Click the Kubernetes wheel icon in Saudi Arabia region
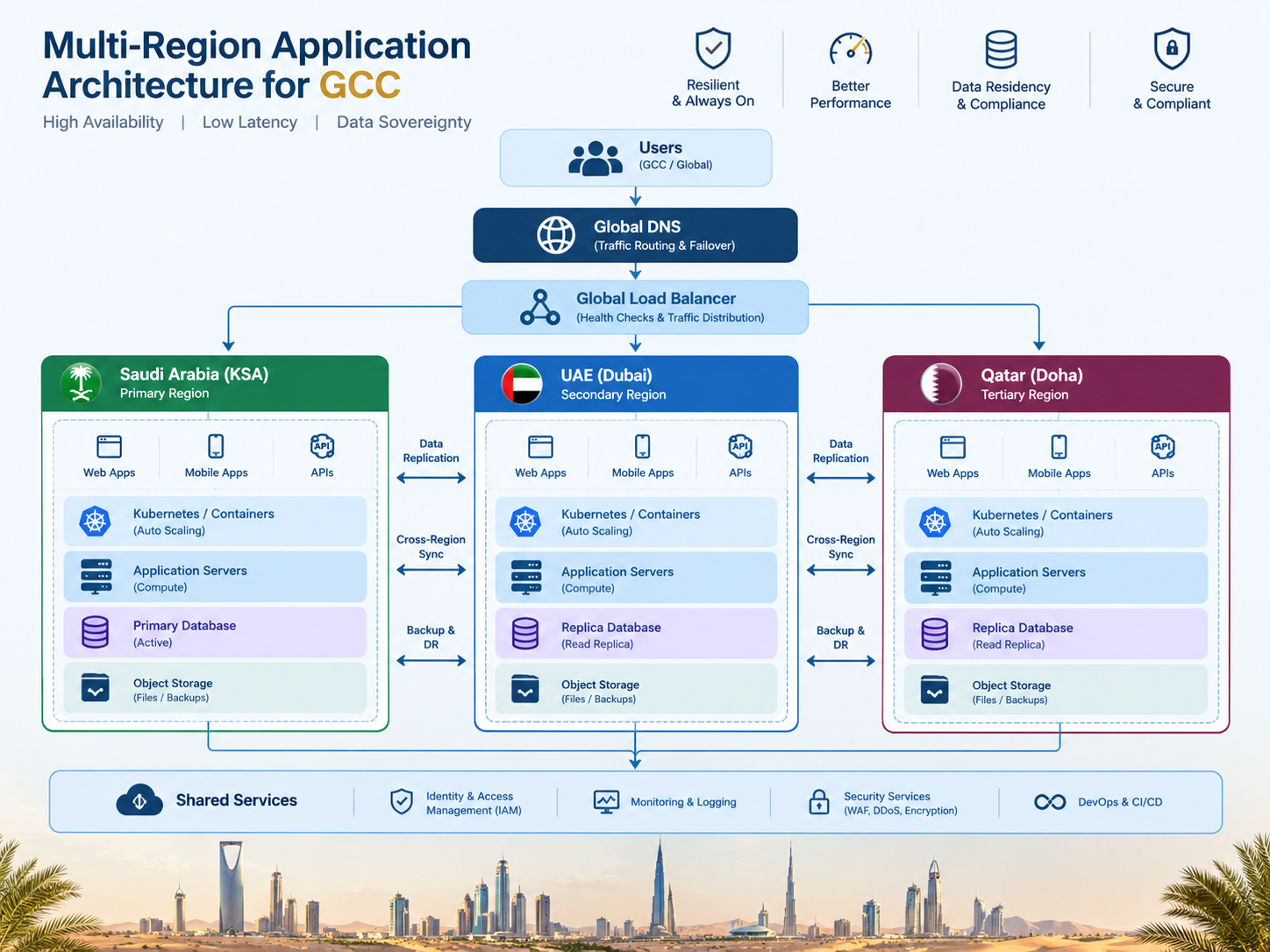The width and height of the screenshot is (1270, 952). click(95, 522)
